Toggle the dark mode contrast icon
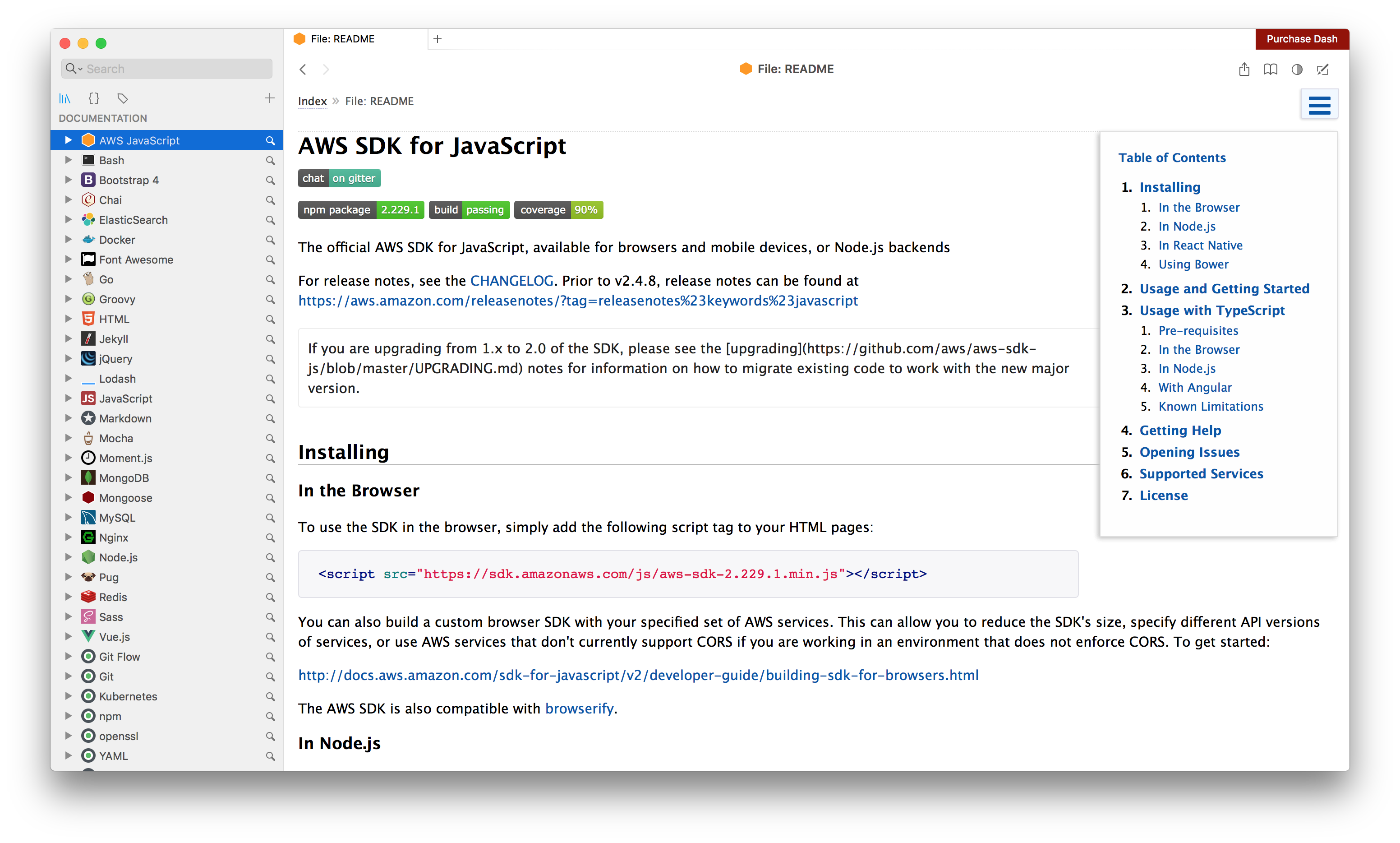 coord(1297,69)
